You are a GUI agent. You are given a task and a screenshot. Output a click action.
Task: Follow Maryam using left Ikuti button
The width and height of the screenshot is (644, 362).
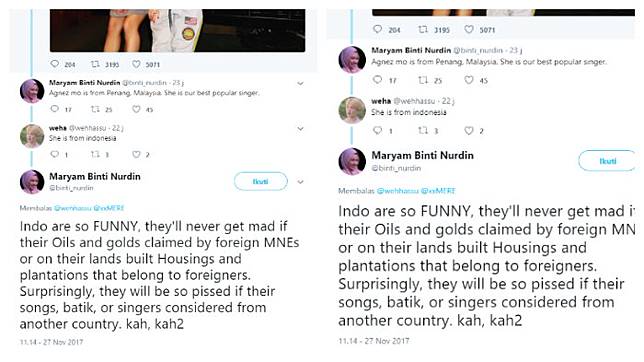(x=260, y=181)
